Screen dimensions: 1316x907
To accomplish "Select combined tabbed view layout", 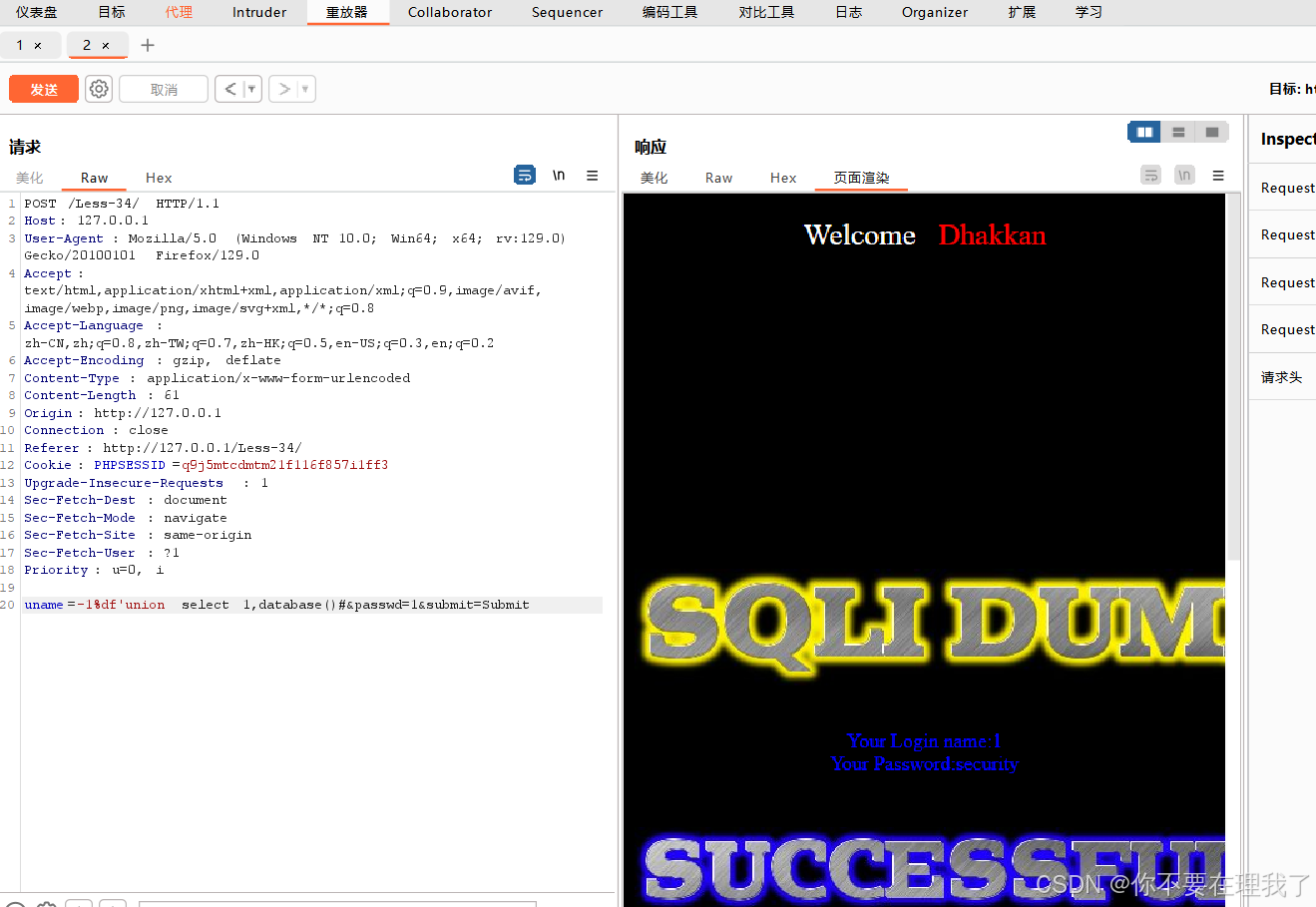I will coord(1212,132).
